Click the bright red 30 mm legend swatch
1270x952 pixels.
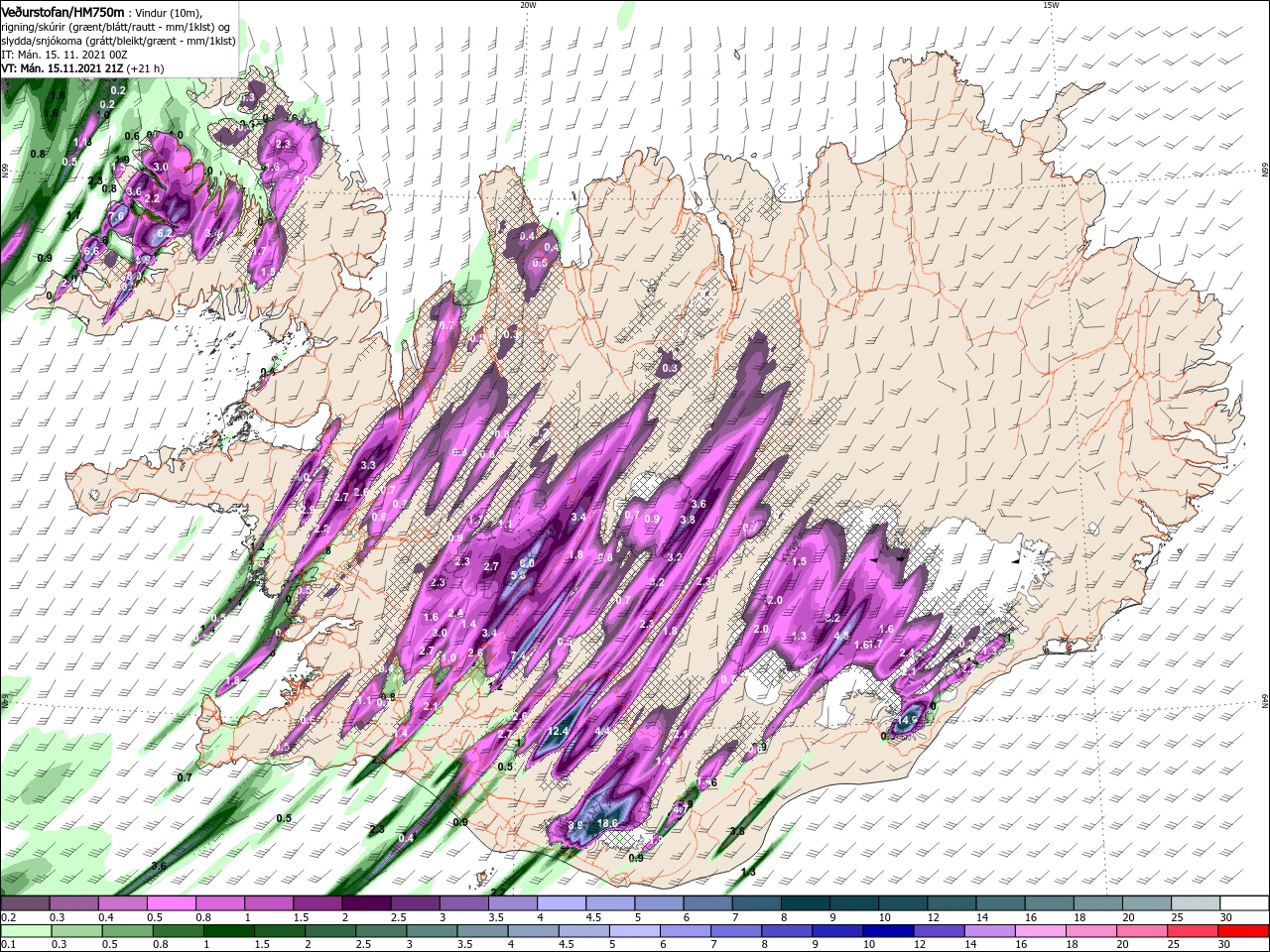click(x=1244, y=931)
